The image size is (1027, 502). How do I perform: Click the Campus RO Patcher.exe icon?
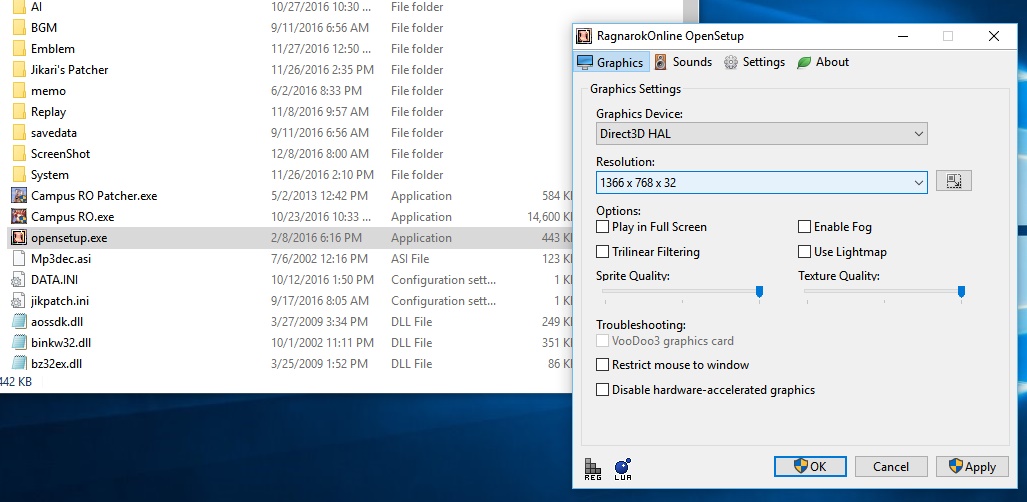click(x=19, y=196)
